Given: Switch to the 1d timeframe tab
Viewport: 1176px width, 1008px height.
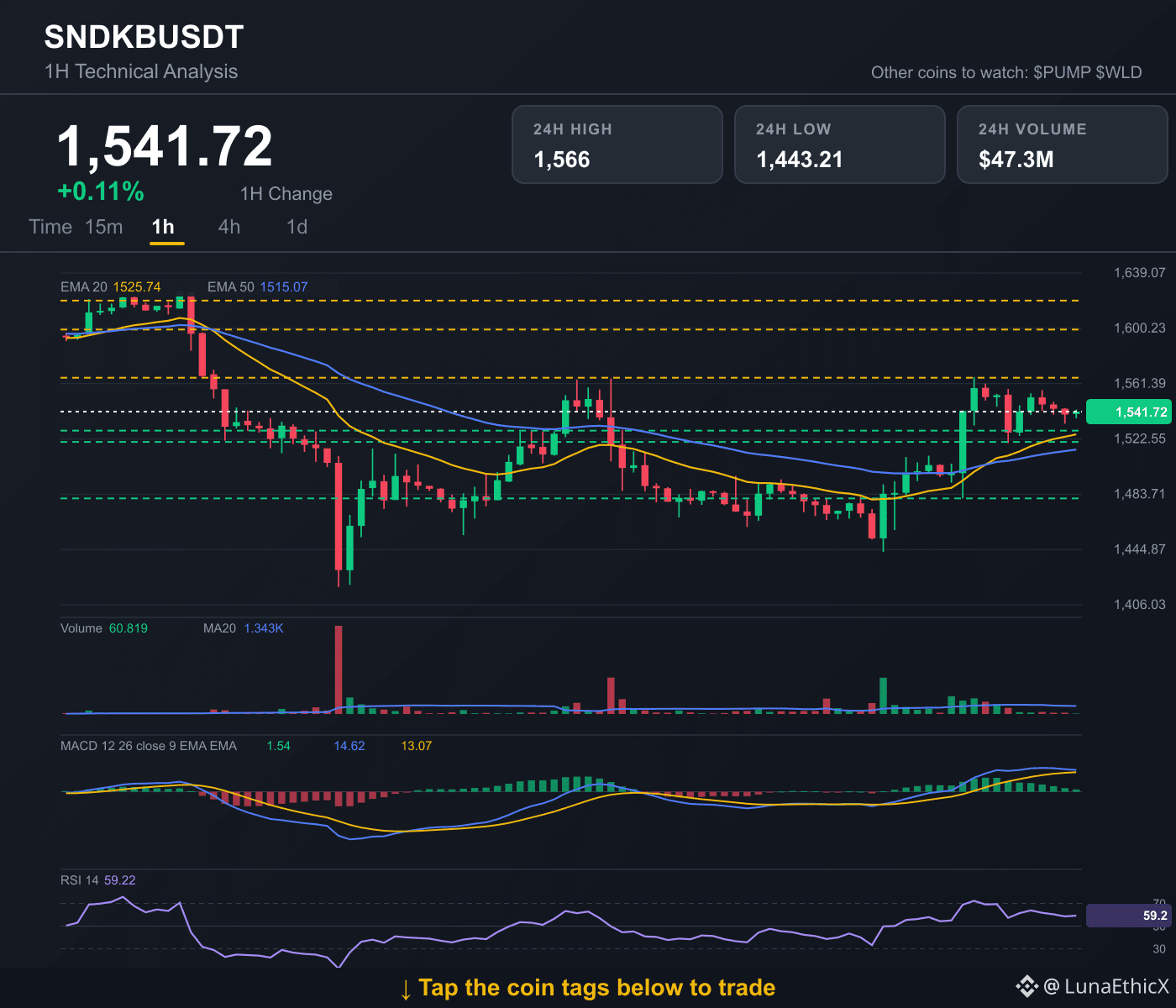Looking at the screenshot, I should (x=297, y=227).
